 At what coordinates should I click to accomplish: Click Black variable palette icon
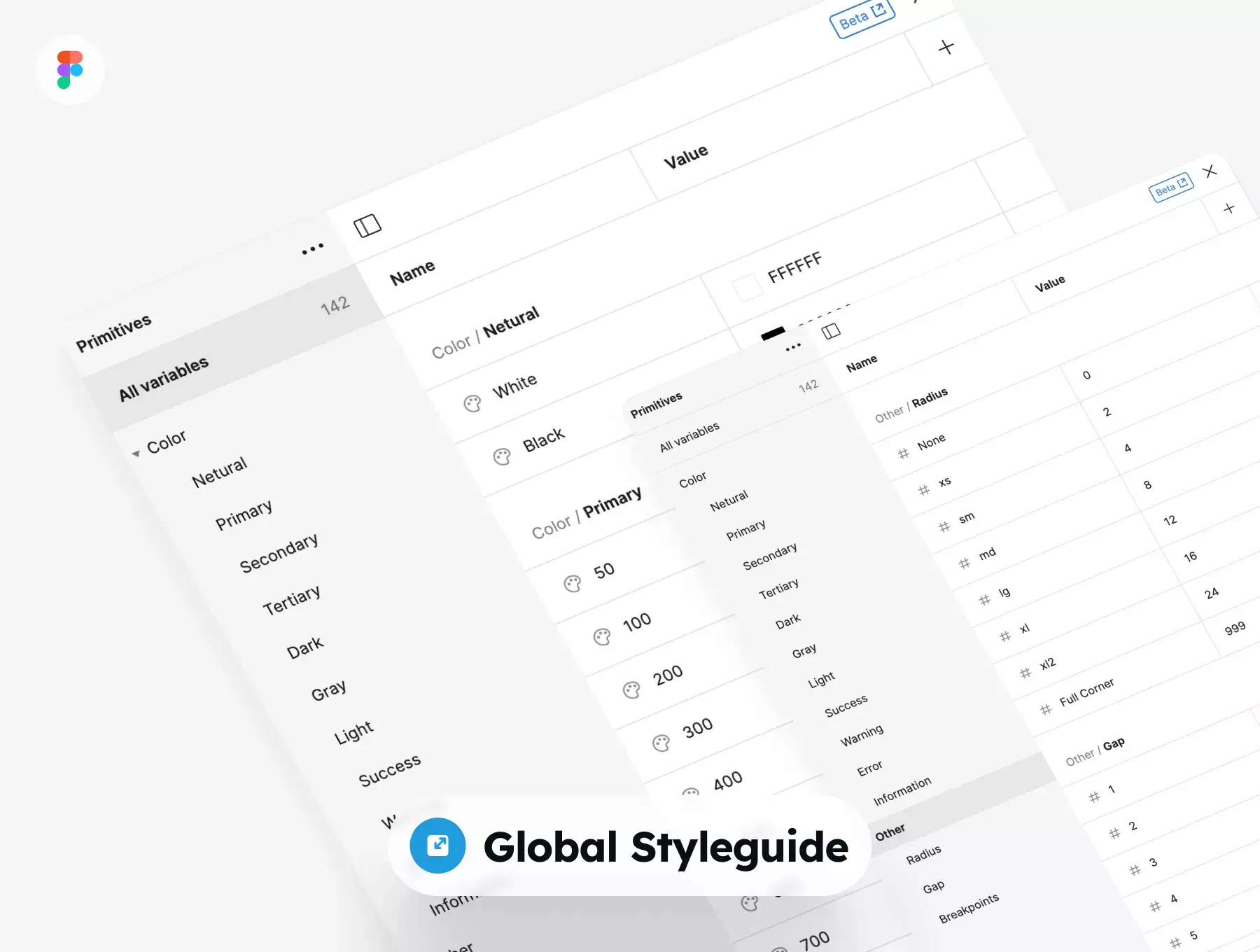[502, 457]
